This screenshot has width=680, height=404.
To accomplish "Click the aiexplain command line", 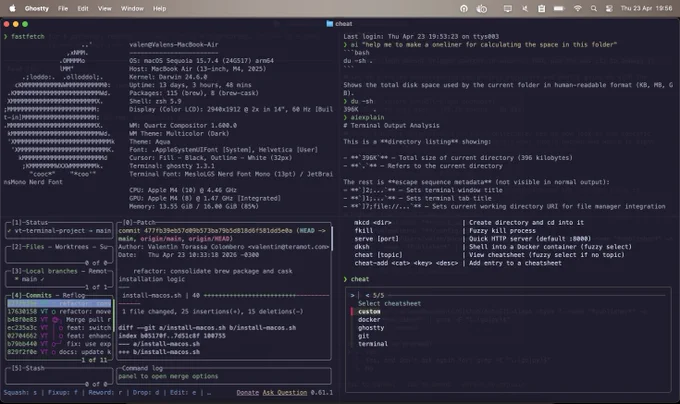I will click(x=364, y=117).
